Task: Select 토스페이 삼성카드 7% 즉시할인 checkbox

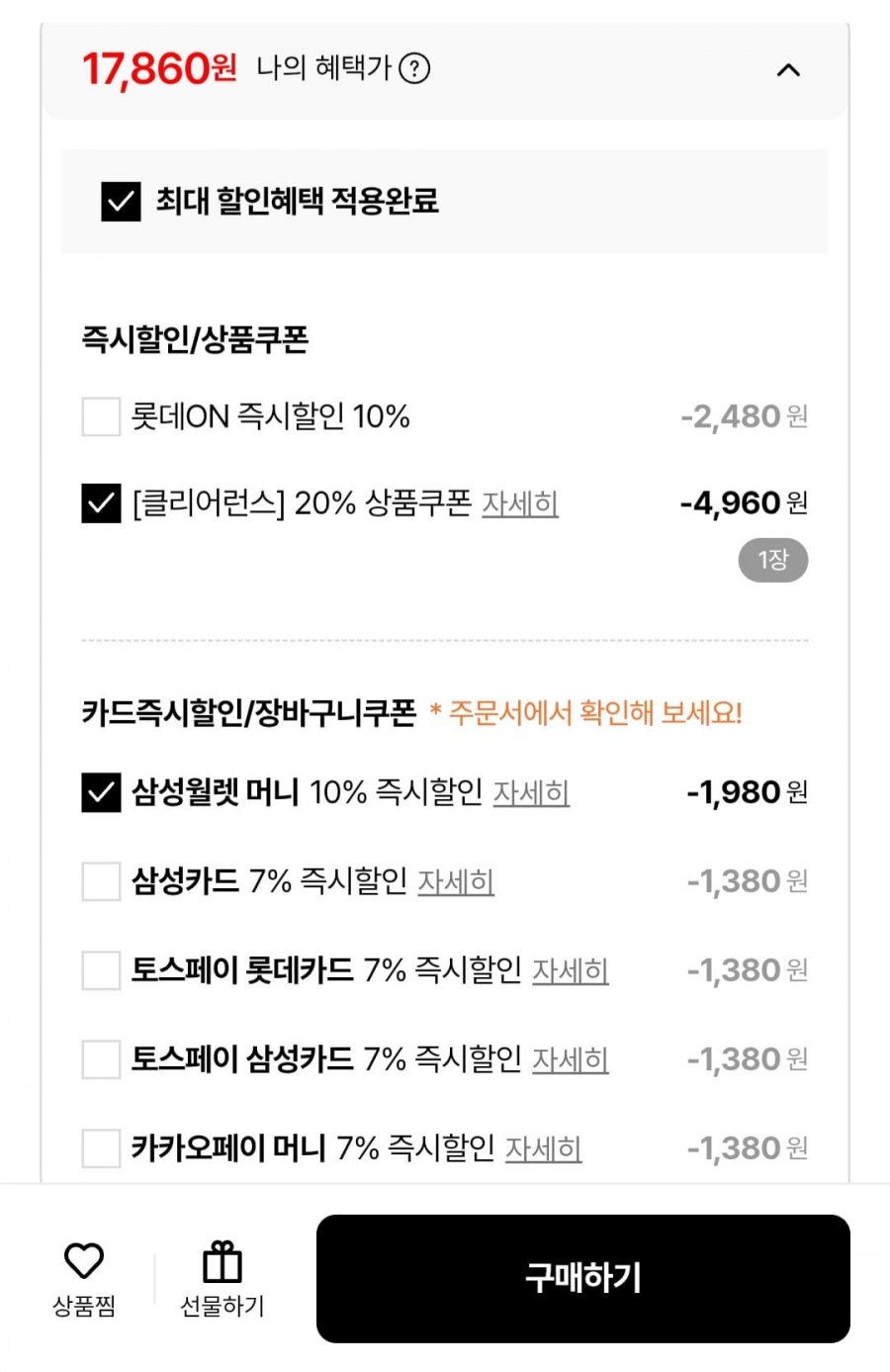Action: (x=101, y=1059)
